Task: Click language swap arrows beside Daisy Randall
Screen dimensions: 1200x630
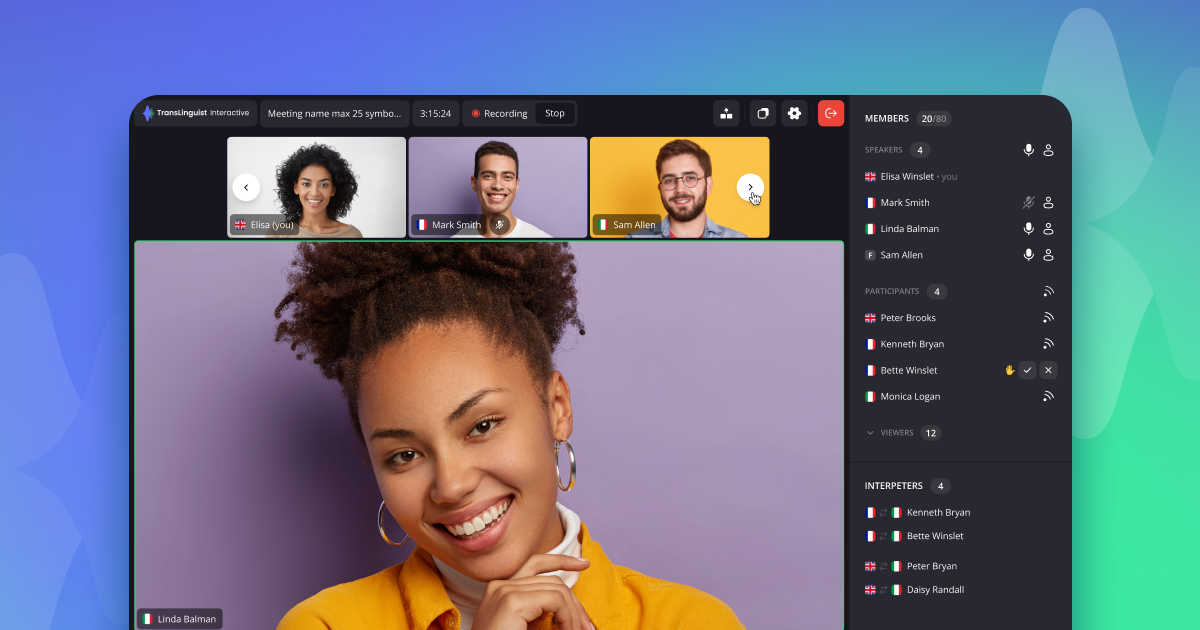Action: 883,590
